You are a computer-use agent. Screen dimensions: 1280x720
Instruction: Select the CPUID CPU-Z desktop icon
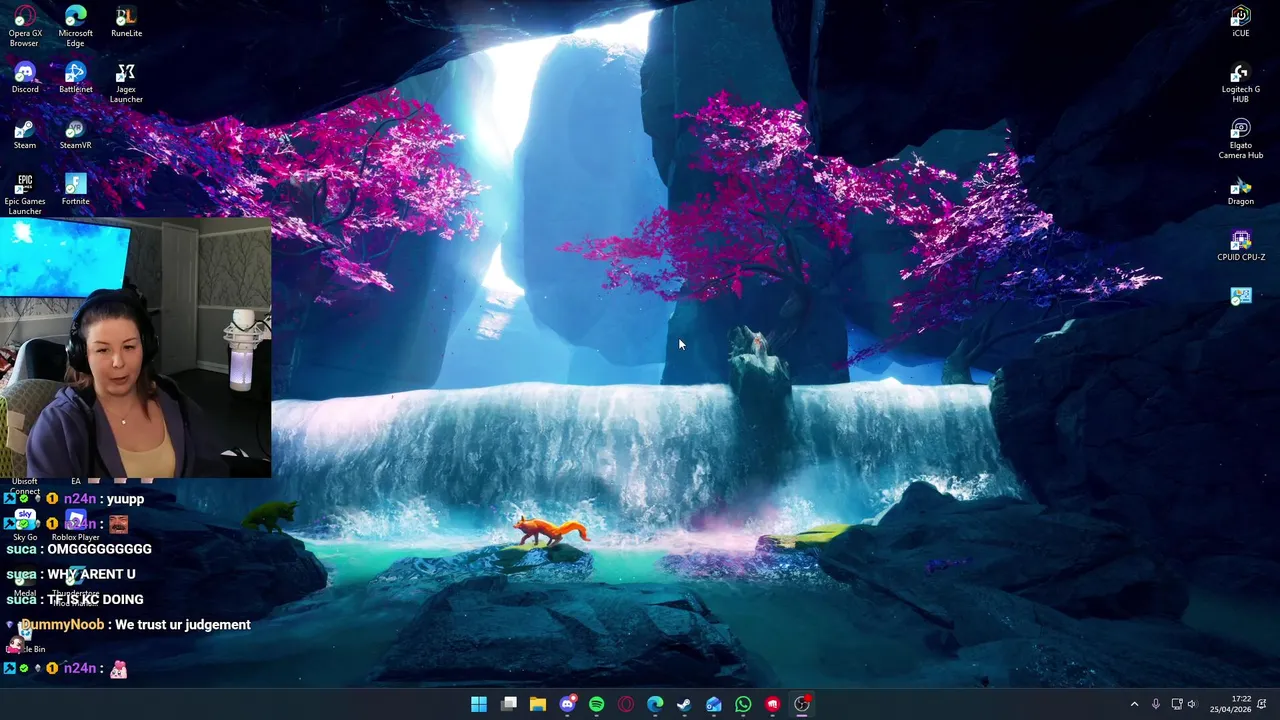click(x=1241, y=245)
